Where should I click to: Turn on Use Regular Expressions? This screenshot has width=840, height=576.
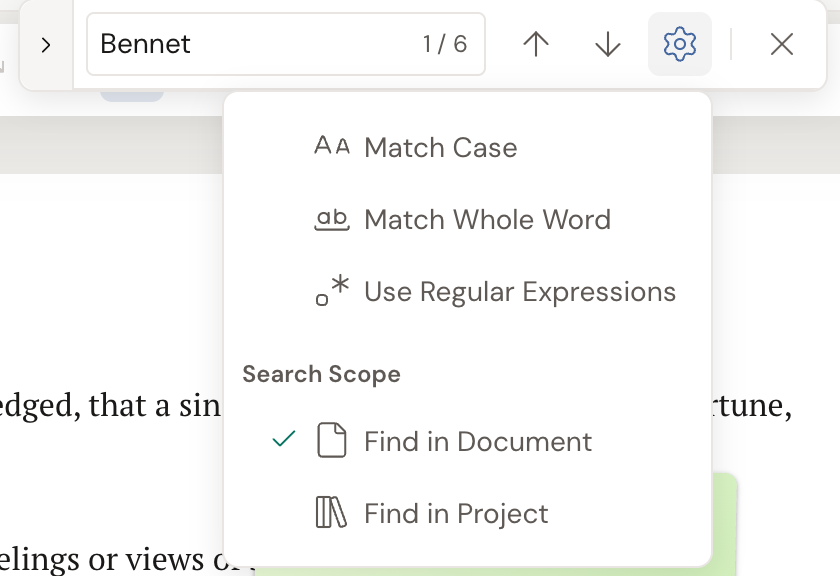[467, 291]
